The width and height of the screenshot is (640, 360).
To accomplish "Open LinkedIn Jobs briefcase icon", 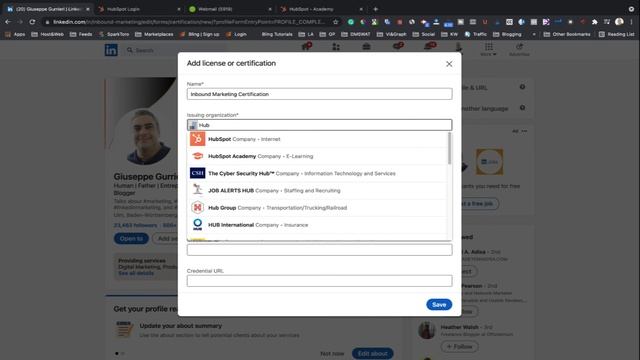I will pos(366,47).
